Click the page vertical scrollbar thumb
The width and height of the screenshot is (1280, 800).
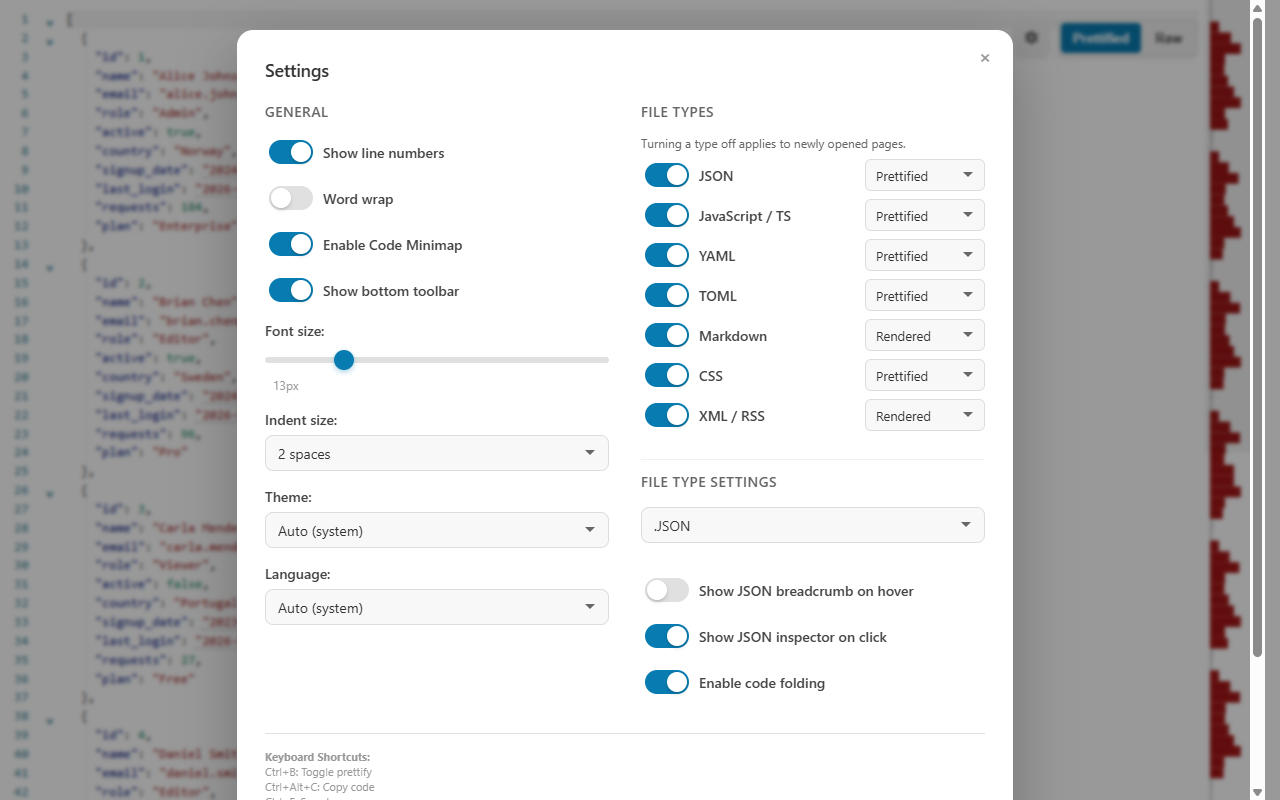pos(1258,337)
